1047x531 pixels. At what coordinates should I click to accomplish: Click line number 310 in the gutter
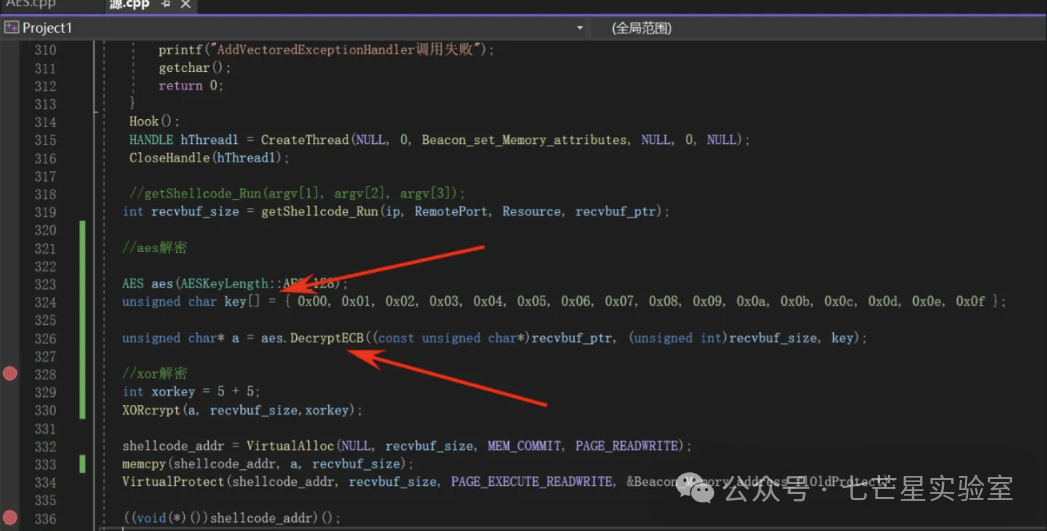45,50
